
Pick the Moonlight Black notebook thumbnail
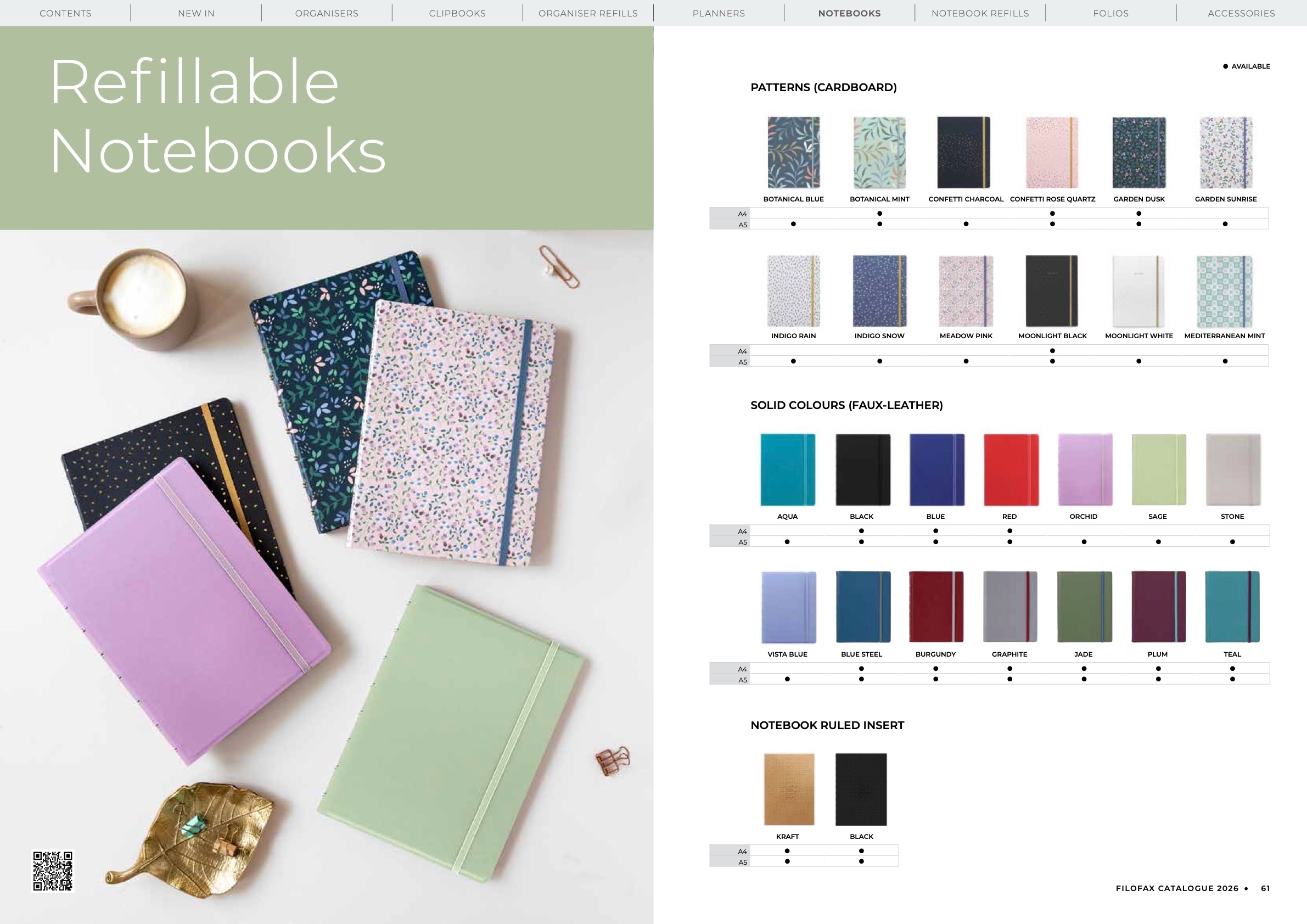click(1052, 291)
